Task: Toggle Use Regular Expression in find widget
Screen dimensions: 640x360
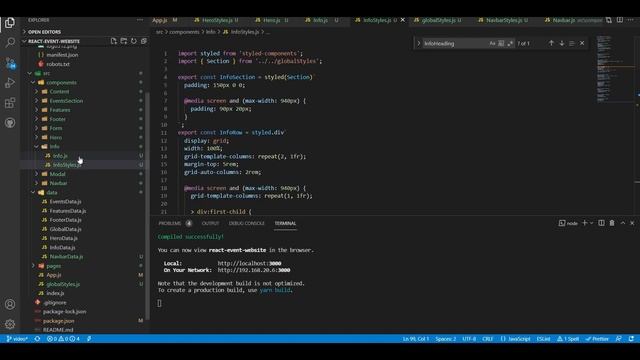Action: (x=510, y=43)
